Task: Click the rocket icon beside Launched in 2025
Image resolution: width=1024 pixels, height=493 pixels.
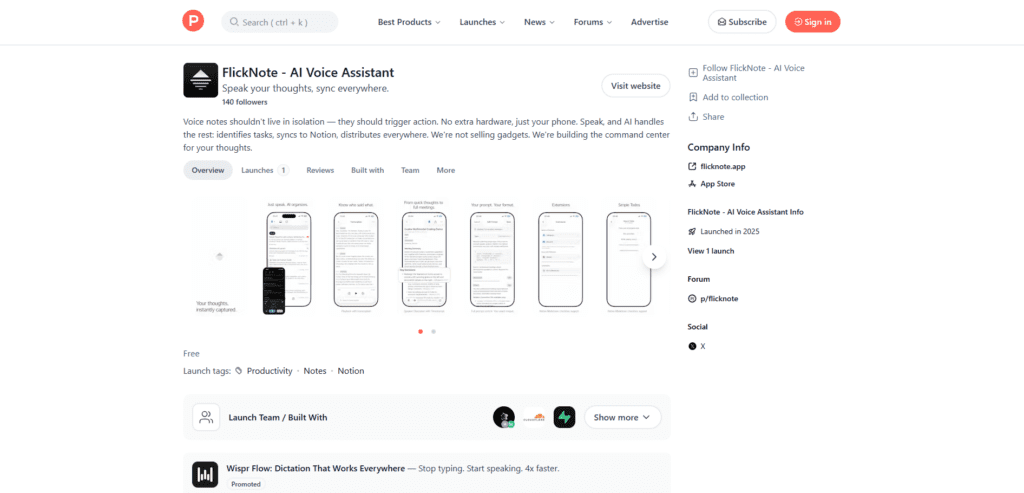Action: 692,232
